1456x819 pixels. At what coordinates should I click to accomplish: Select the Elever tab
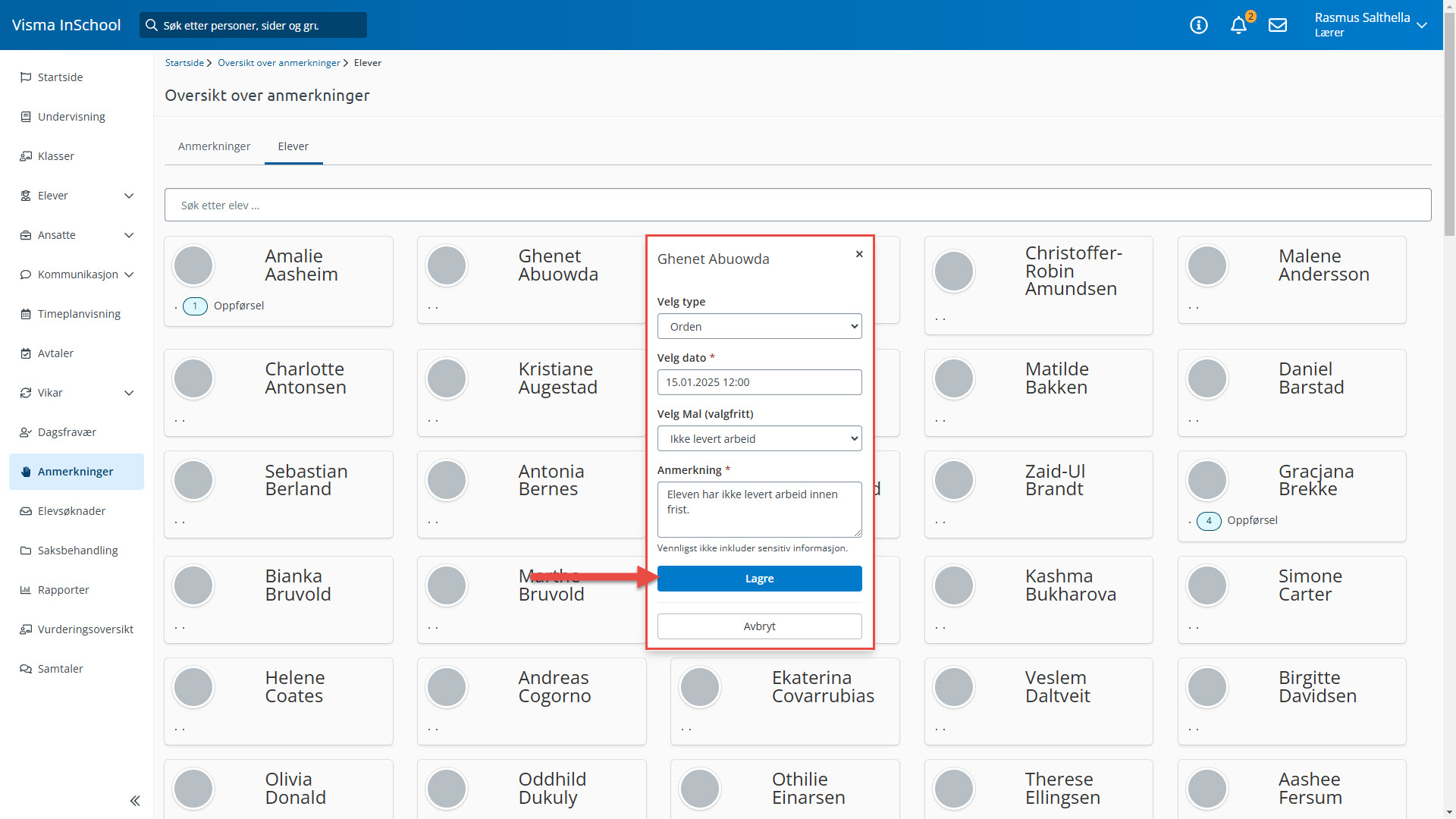[293, 146]
